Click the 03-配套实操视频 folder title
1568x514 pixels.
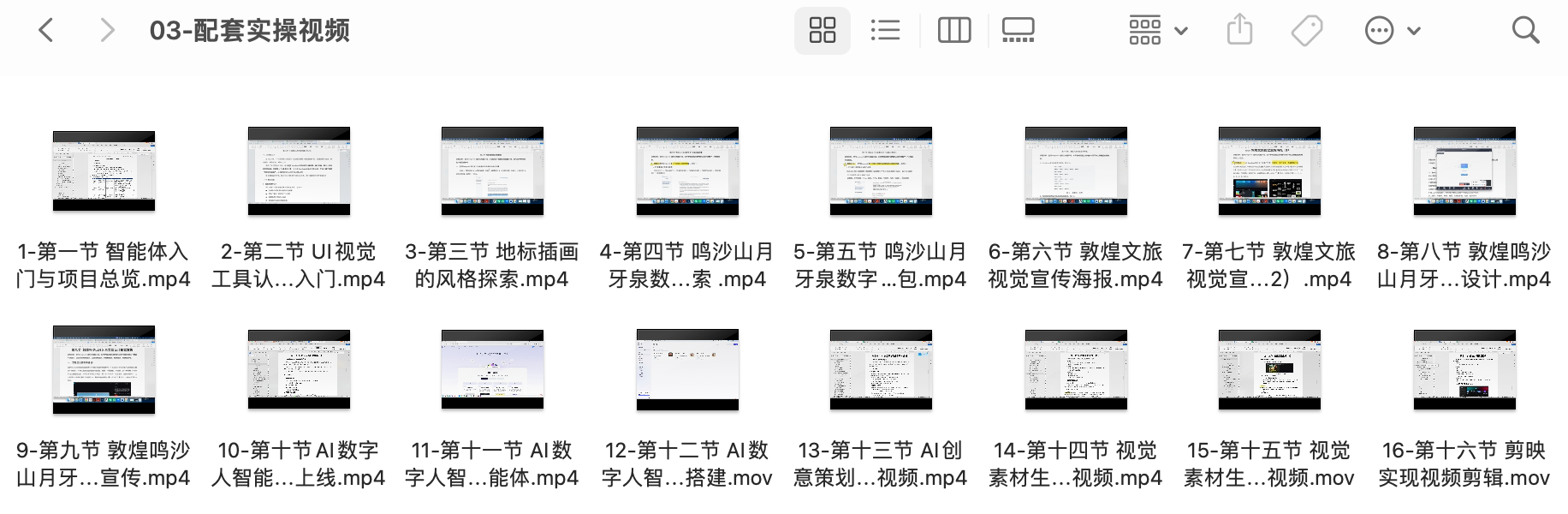click(x=249, y=31)
